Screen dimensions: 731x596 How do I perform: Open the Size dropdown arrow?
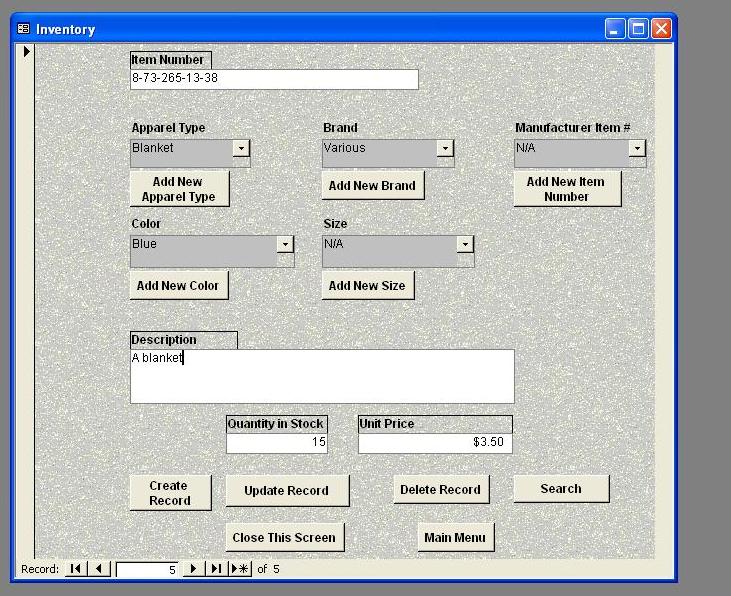pos(465,245)
